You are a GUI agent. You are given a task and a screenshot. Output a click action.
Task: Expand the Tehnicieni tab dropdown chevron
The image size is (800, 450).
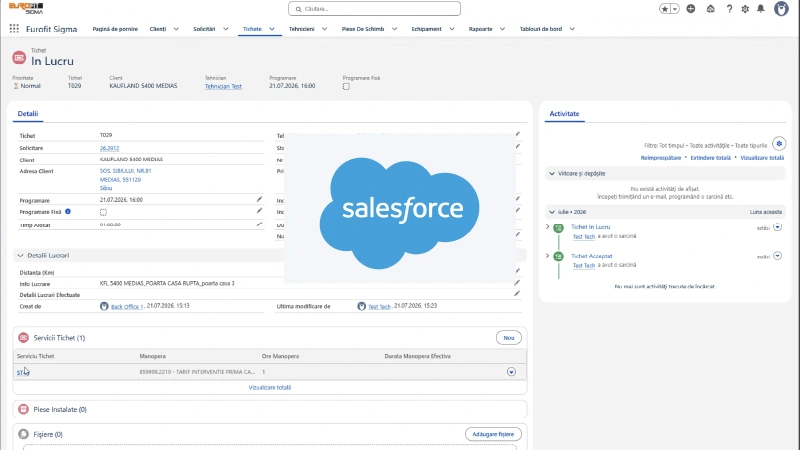(324, 29)
